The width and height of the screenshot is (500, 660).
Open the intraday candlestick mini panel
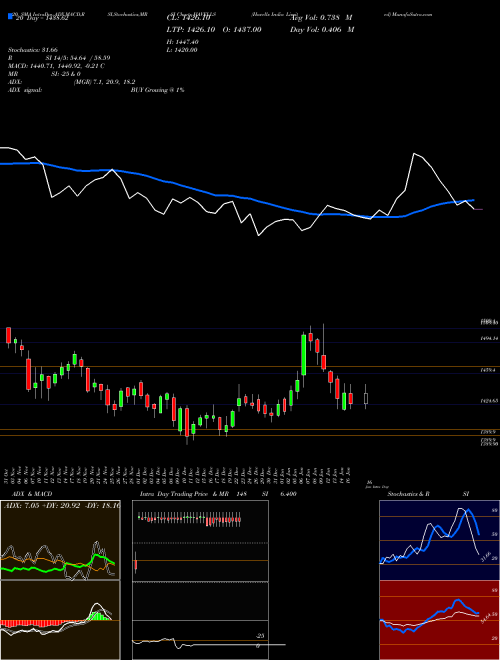(x=200, y=540)
